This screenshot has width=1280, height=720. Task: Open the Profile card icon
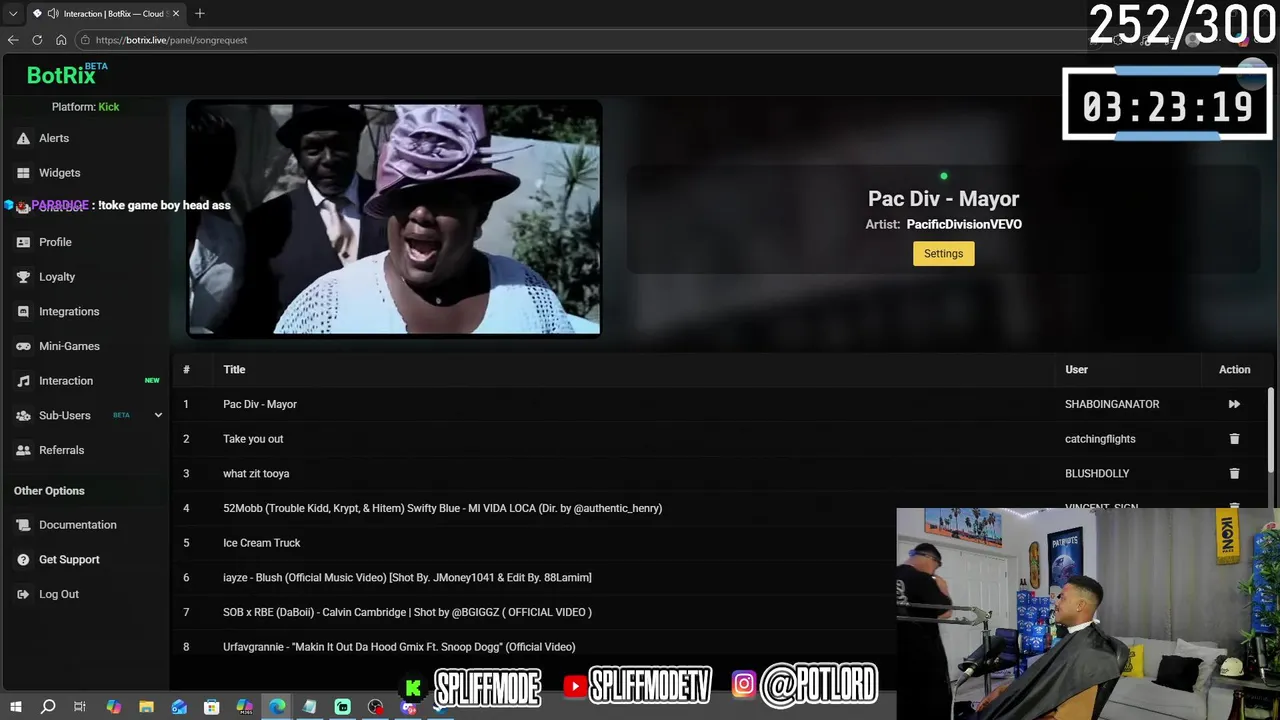click(x=23, y=242)
